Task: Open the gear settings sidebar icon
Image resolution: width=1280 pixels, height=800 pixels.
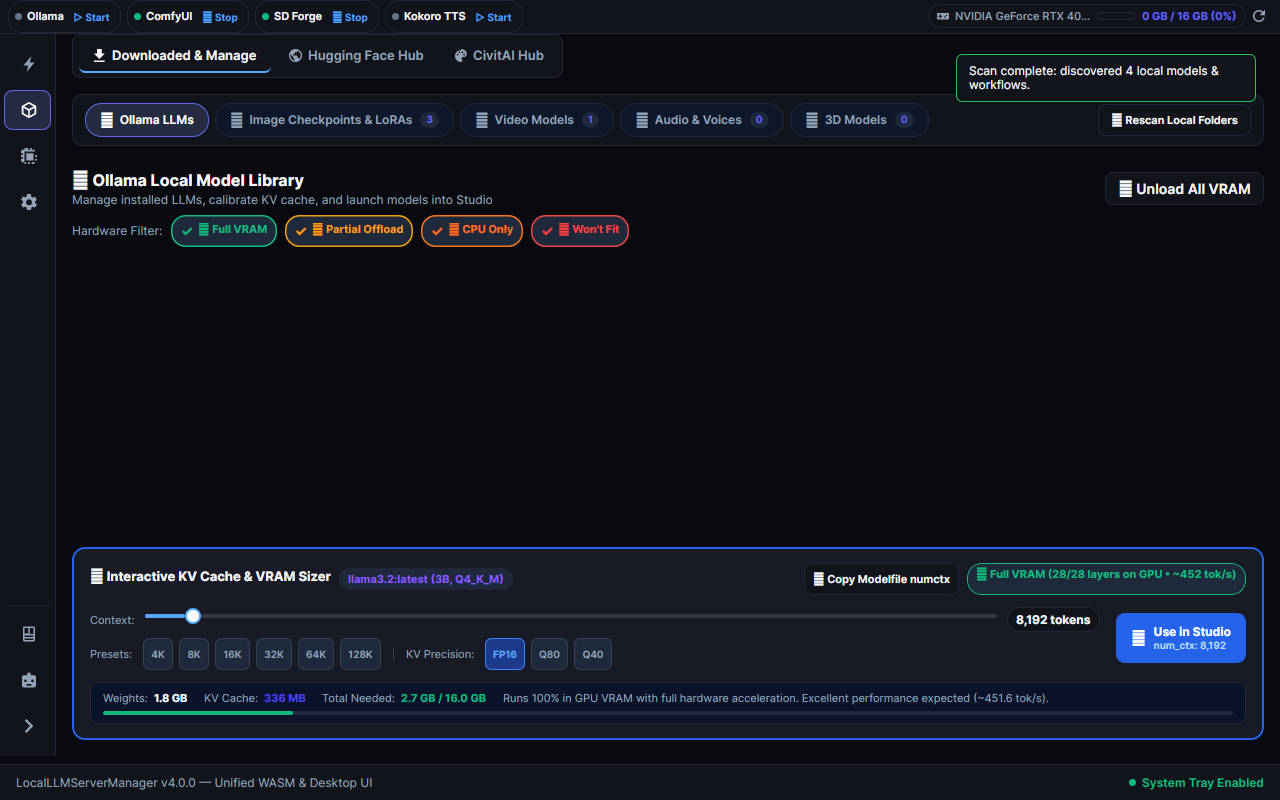Action: [x=28, y=202]
